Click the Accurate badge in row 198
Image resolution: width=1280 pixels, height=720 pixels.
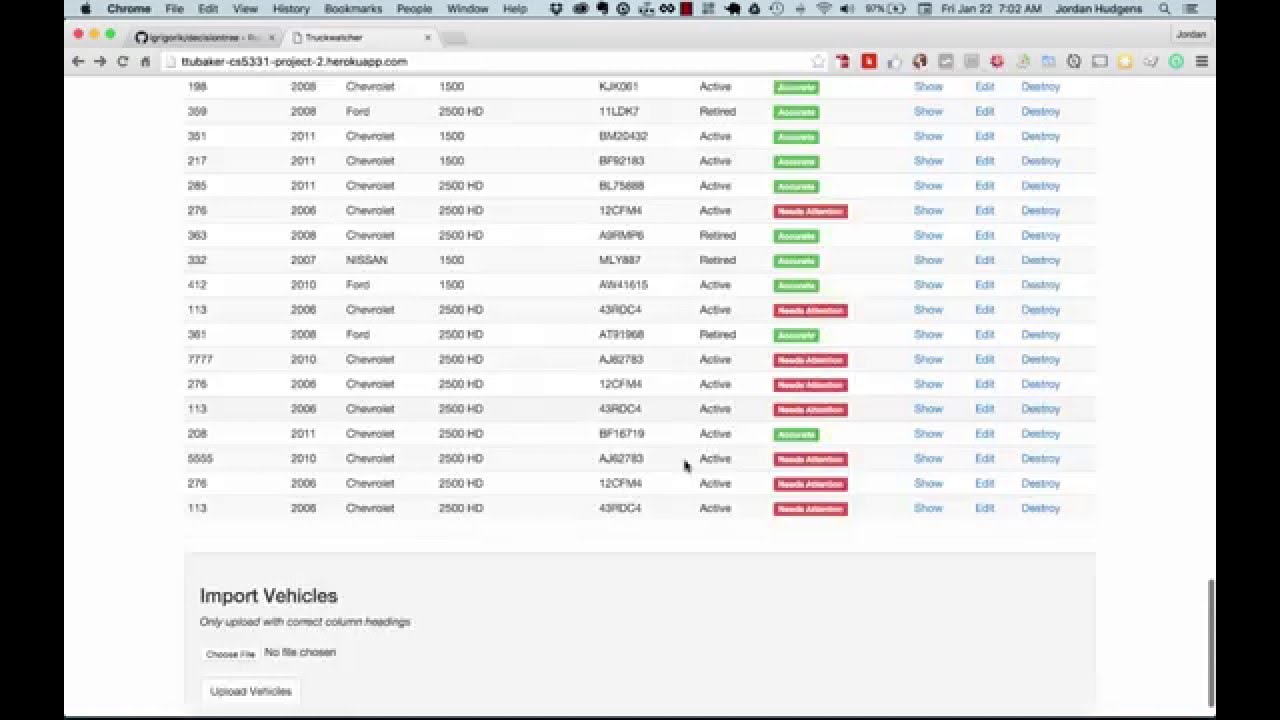click(796, 87)
